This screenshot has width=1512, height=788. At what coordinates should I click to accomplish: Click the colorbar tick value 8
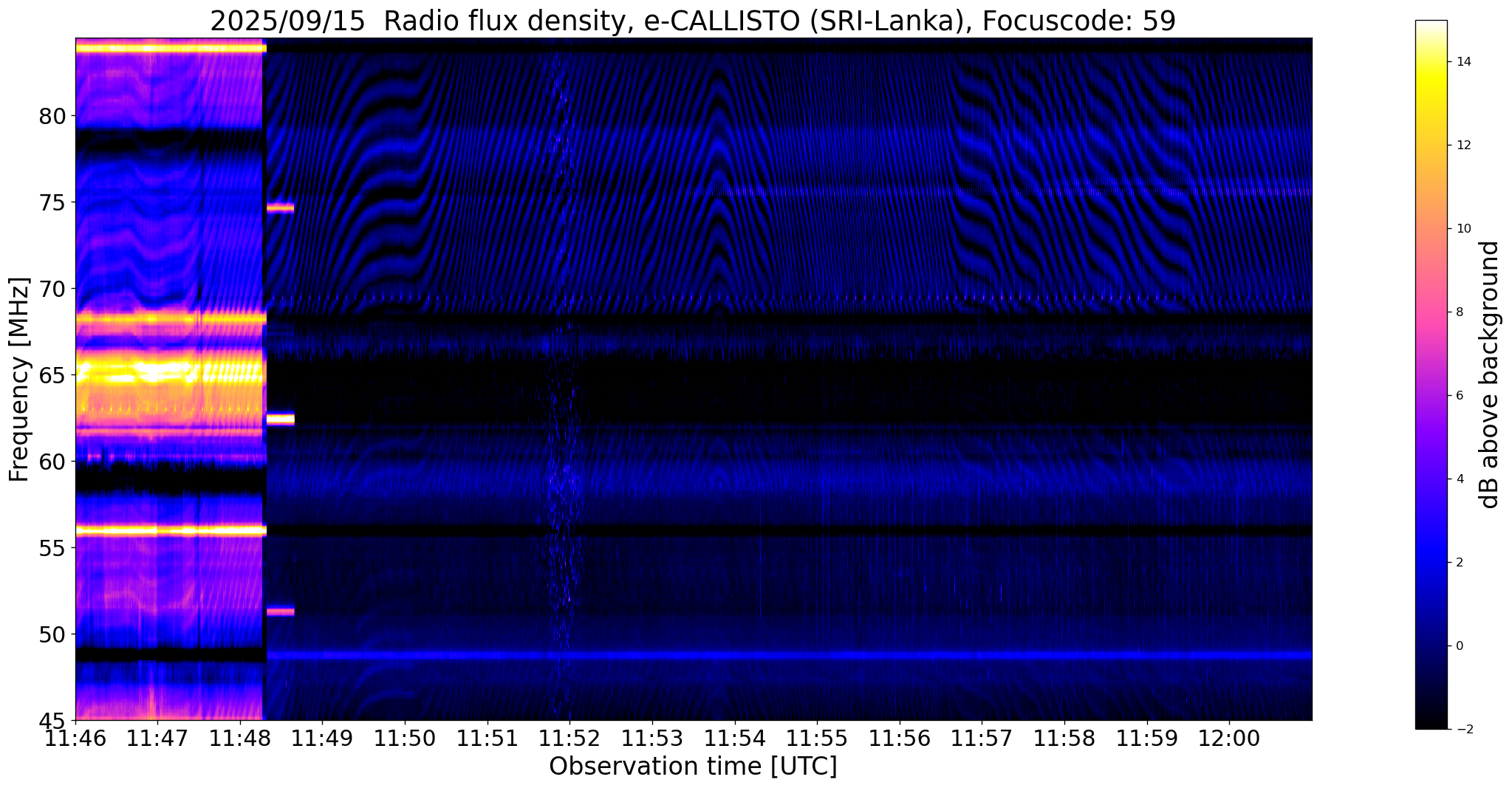1460,312
